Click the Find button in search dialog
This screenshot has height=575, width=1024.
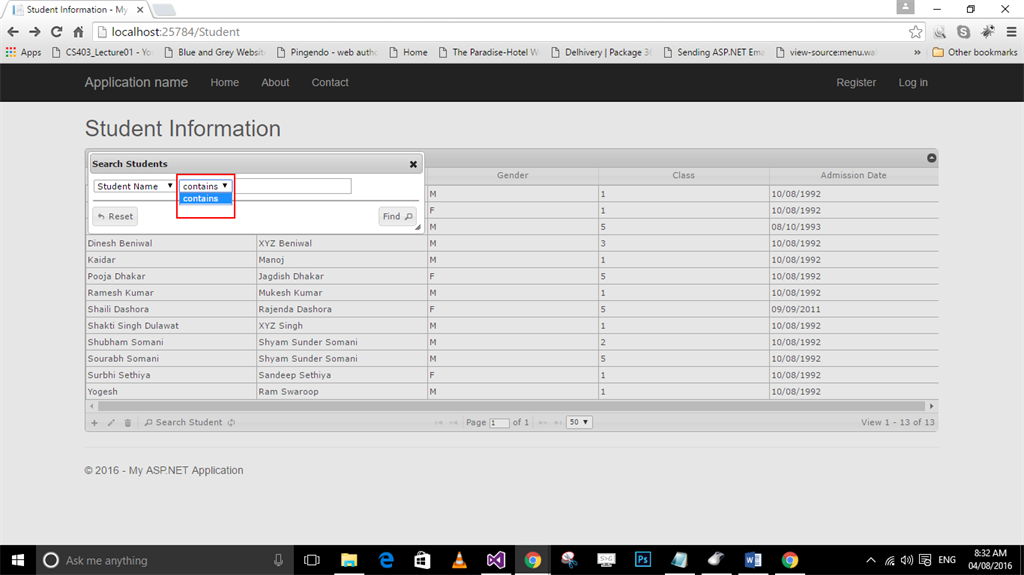398,216
